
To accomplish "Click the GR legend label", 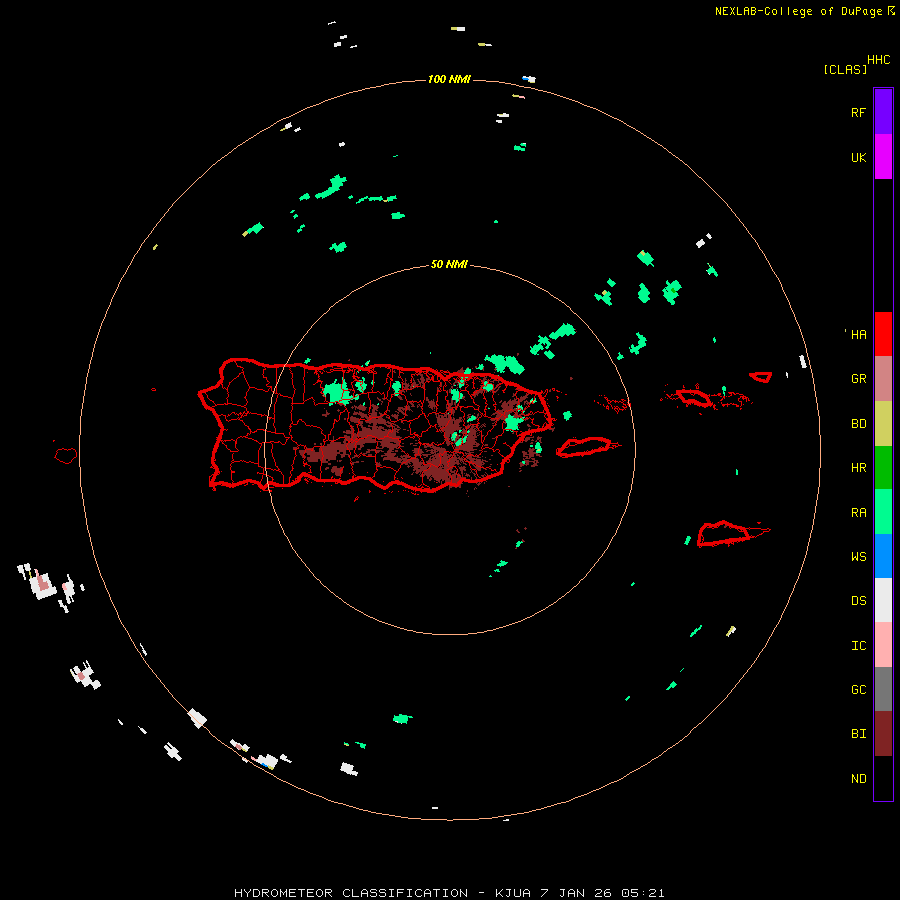I will click(x=858, y=379).
